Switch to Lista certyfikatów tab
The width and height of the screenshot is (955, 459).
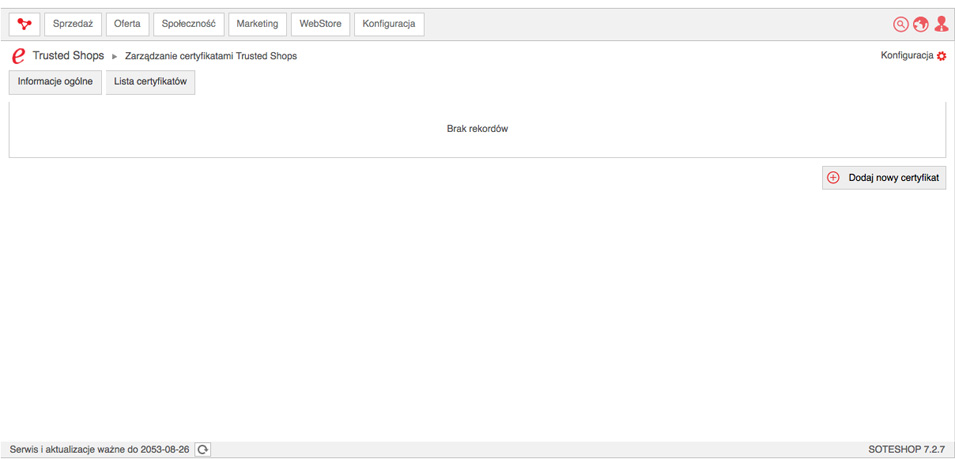(150, 82)
